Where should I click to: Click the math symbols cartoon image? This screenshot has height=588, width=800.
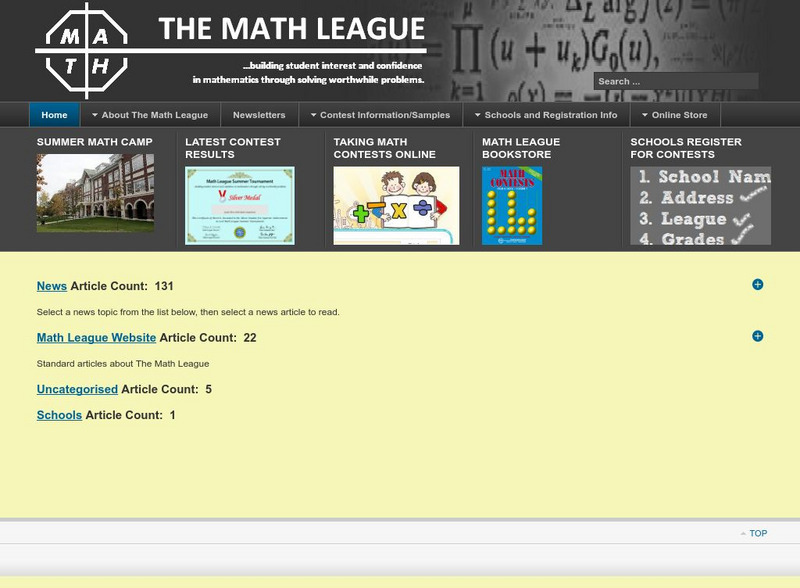(x=396, y=206)
